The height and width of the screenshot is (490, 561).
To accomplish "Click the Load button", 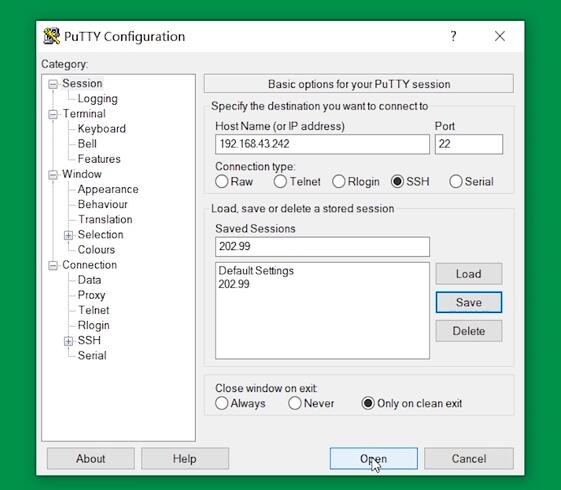I will pyautogui.click(x=469, y=274).
